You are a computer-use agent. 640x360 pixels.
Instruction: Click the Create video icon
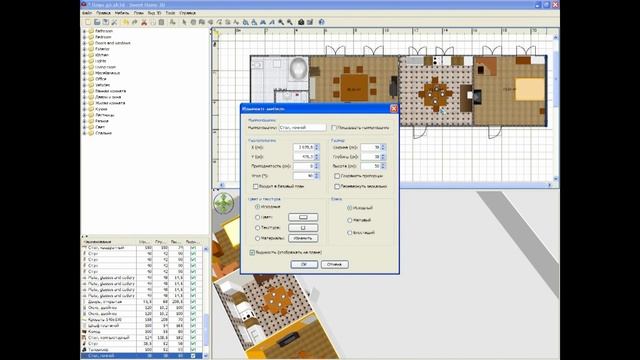point(309,22)
